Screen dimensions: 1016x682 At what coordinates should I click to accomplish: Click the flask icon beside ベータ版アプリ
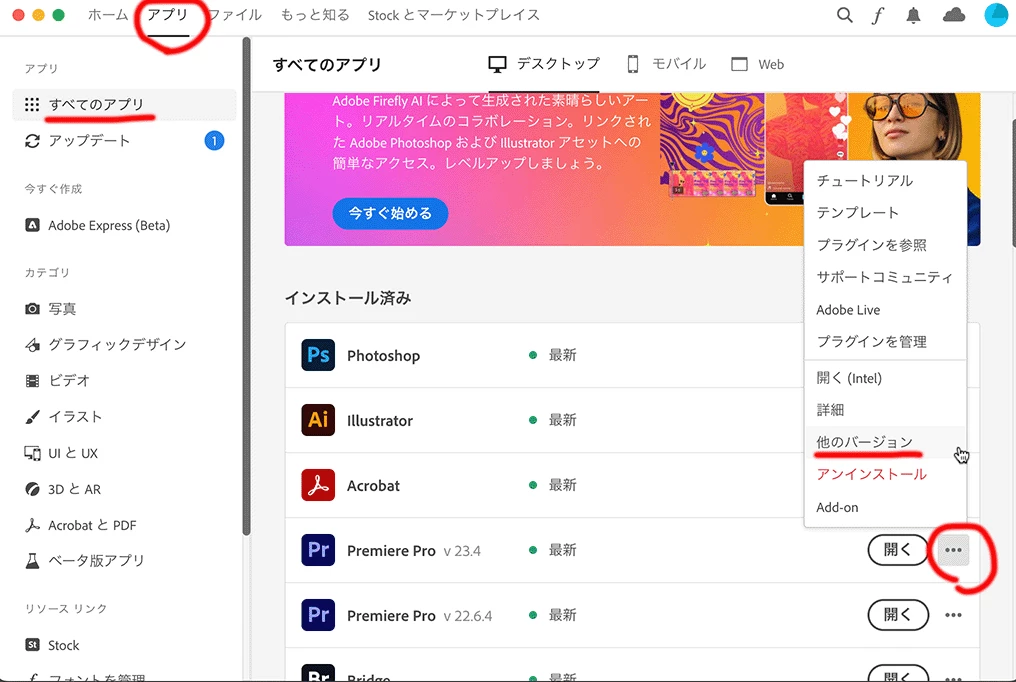click(x=32, y=560)
